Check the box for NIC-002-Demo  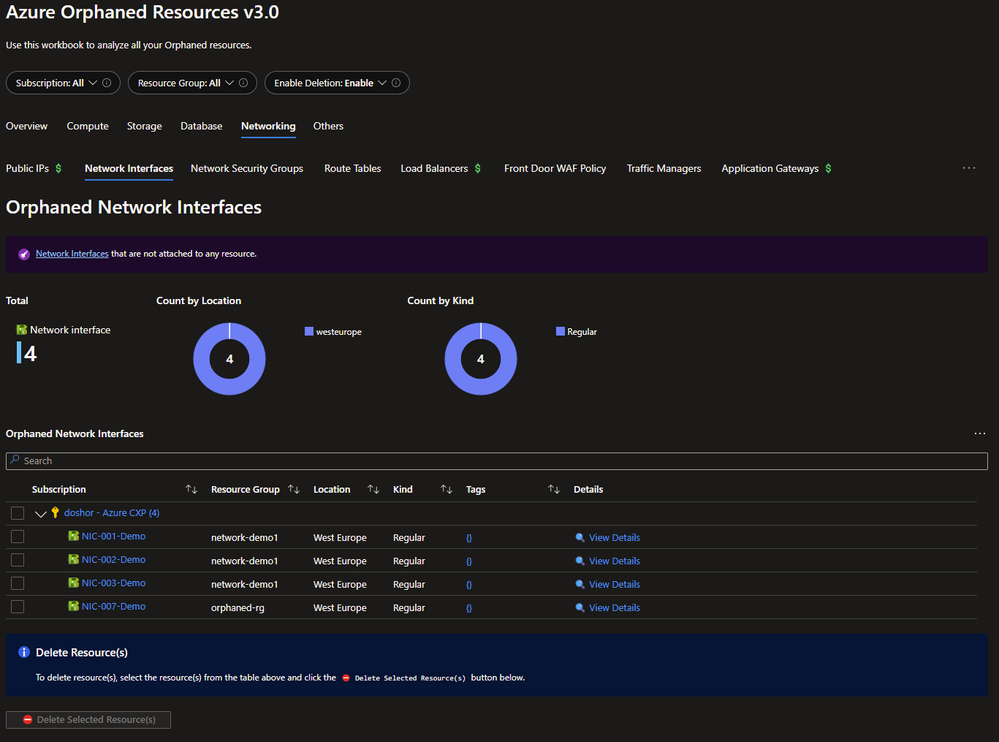tap(18, 560)
